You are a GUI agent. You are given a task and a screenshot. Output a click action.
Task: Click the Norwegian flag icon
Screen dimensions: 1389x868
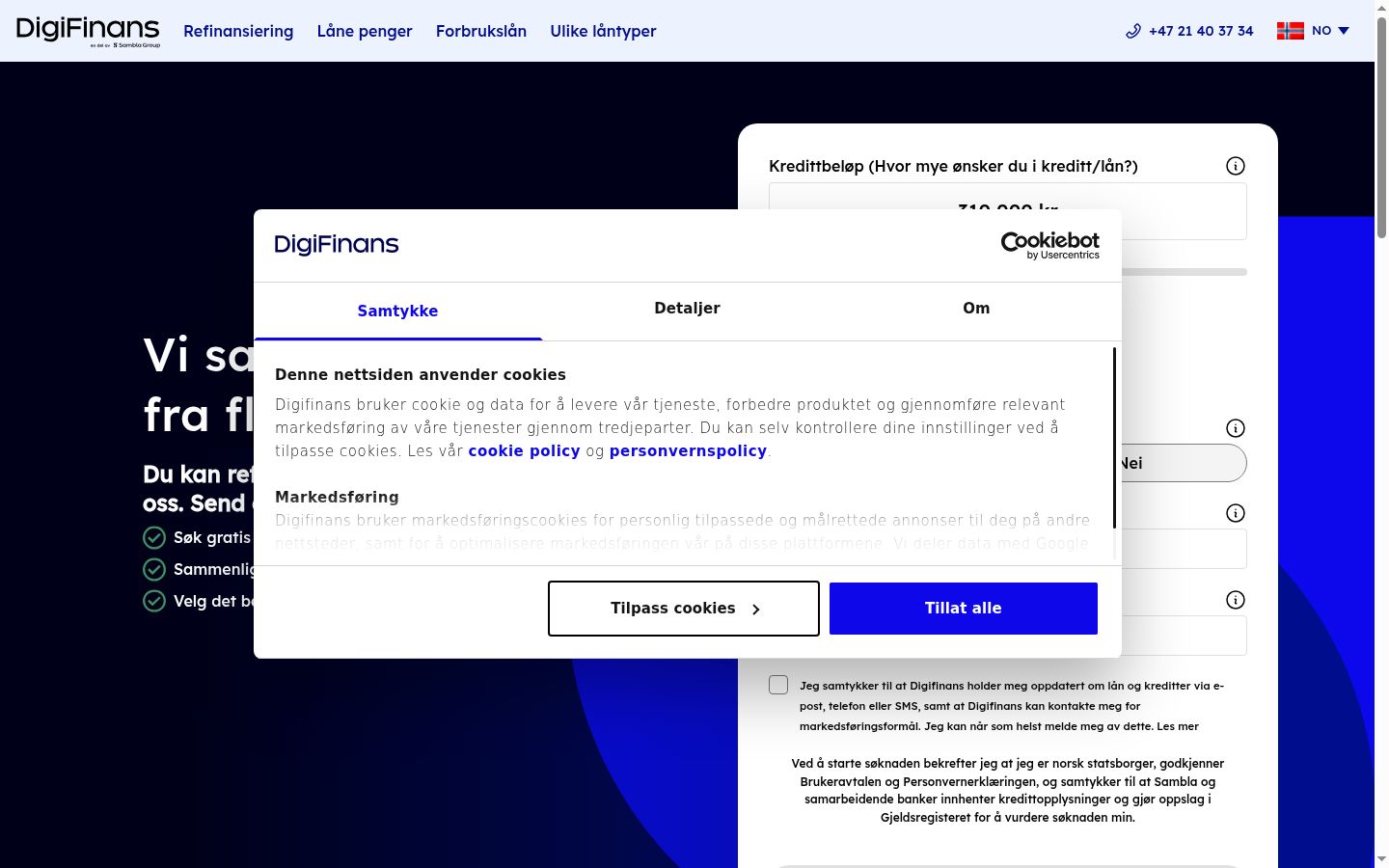[1291, 31]
